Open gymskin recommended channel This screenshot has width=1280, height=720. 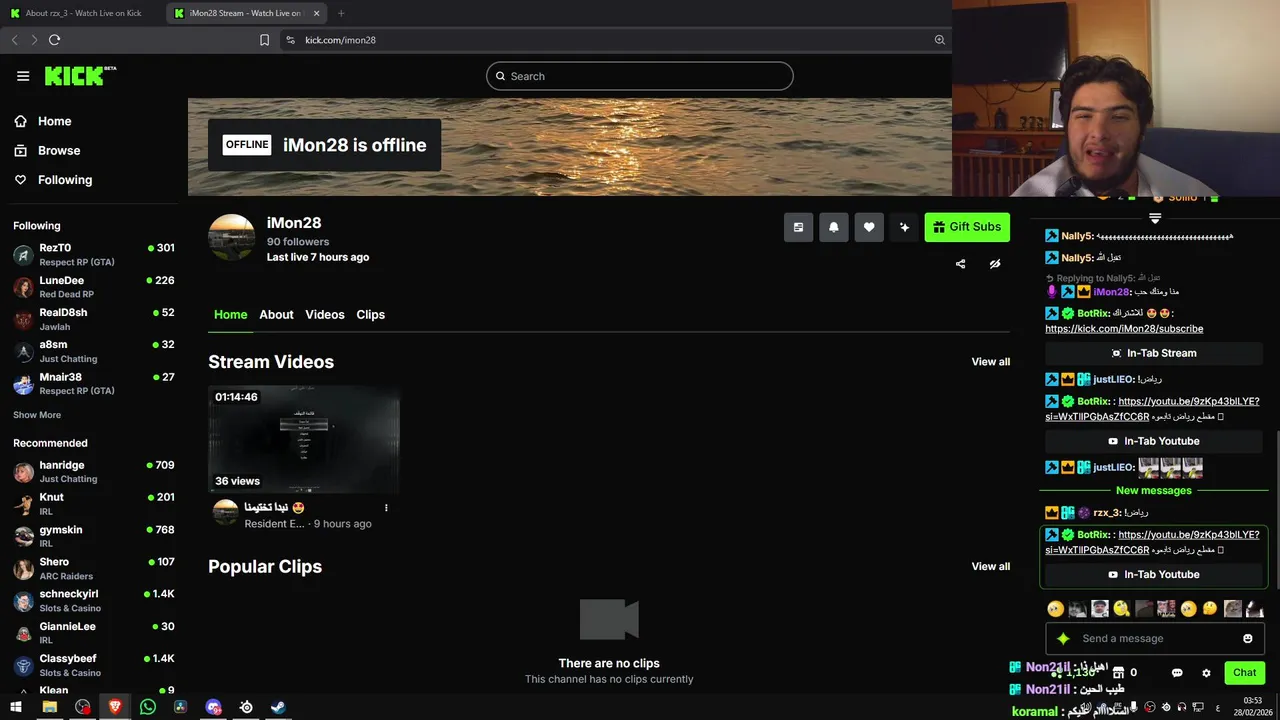tap(94, 536)
